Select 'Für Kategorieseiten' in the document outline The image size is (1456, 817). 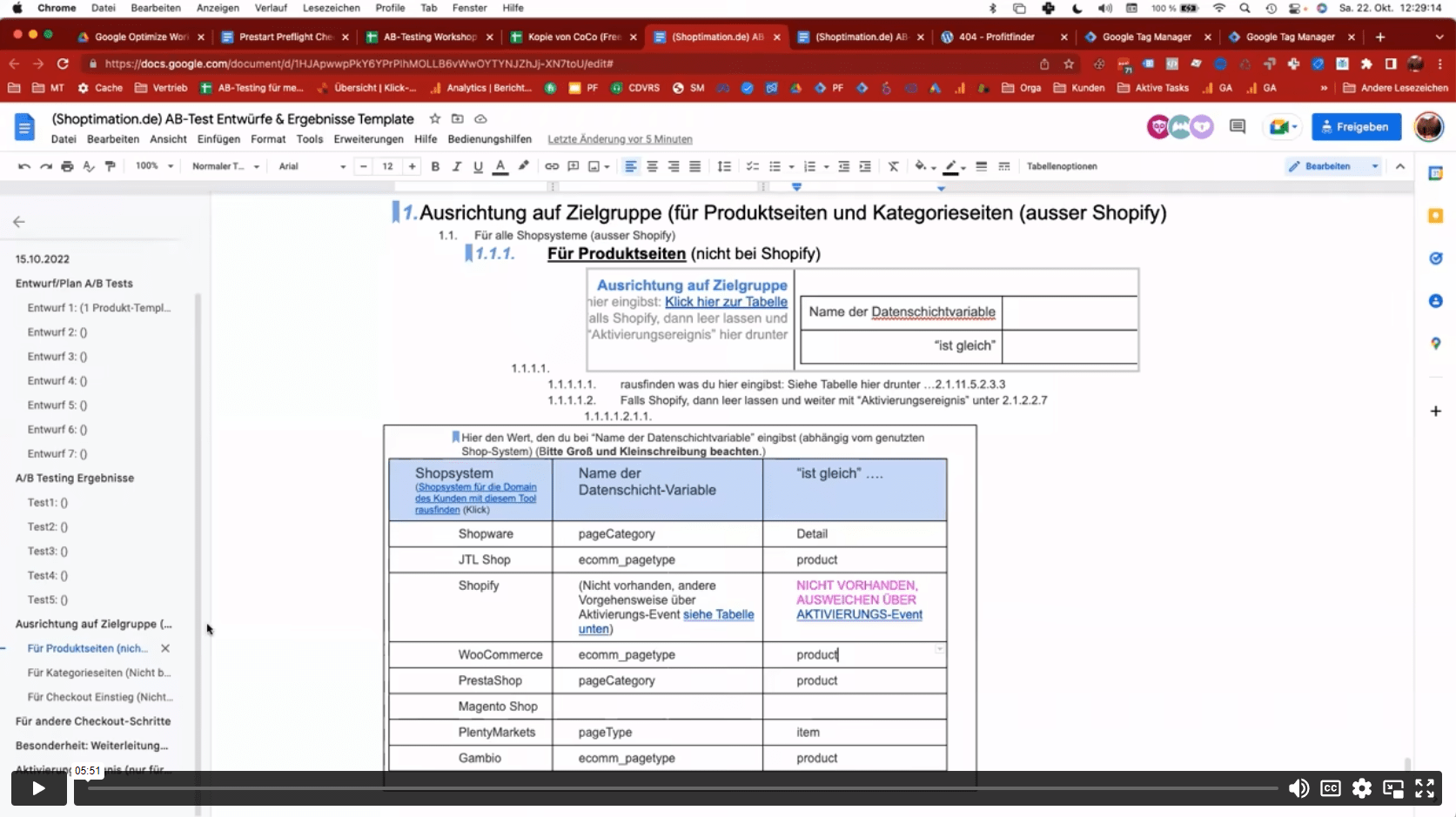click(x=98, y=673)
